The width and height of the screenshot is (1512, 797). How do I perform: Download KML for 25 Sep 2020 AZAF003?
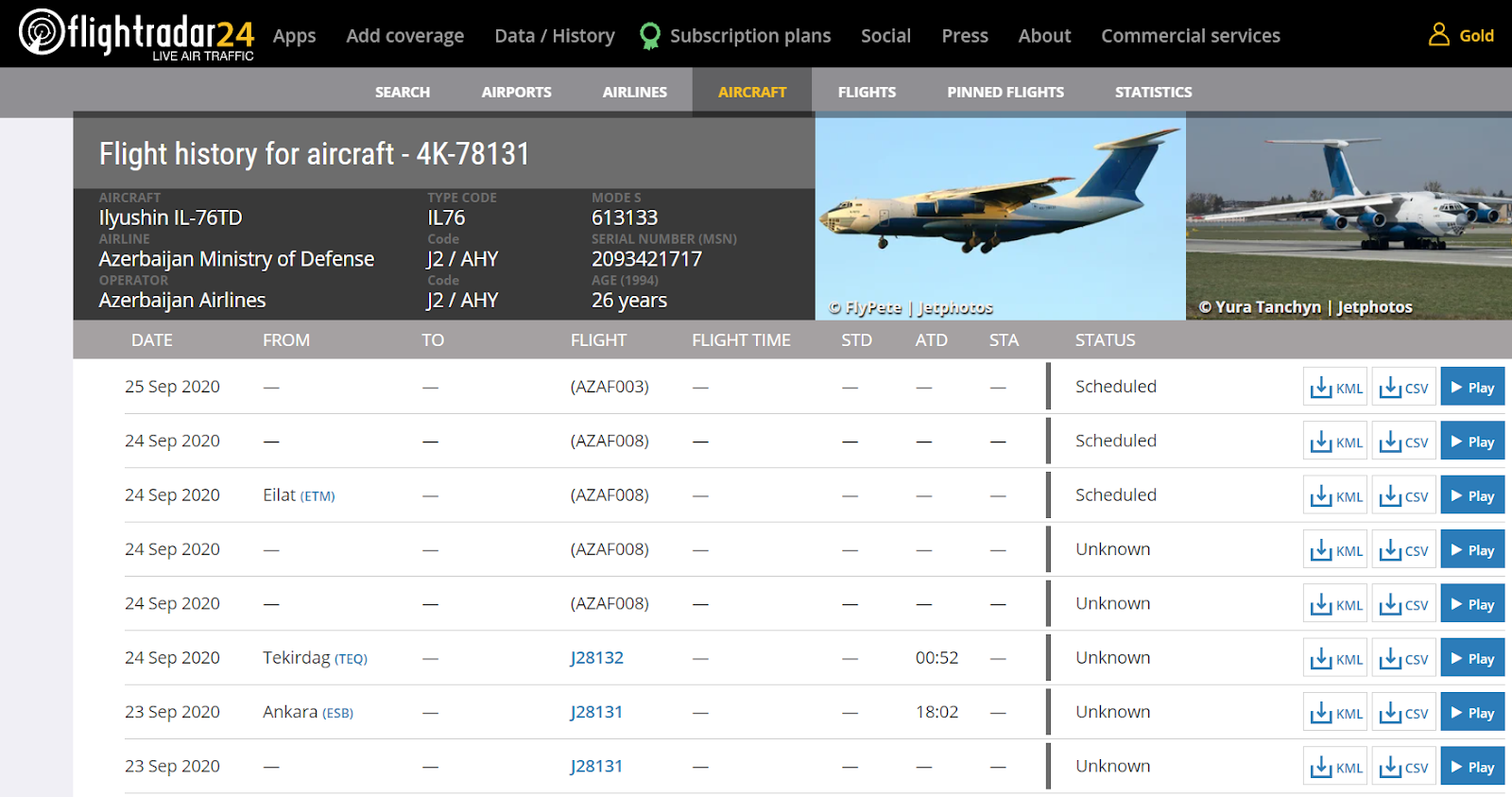point(1335,387)
